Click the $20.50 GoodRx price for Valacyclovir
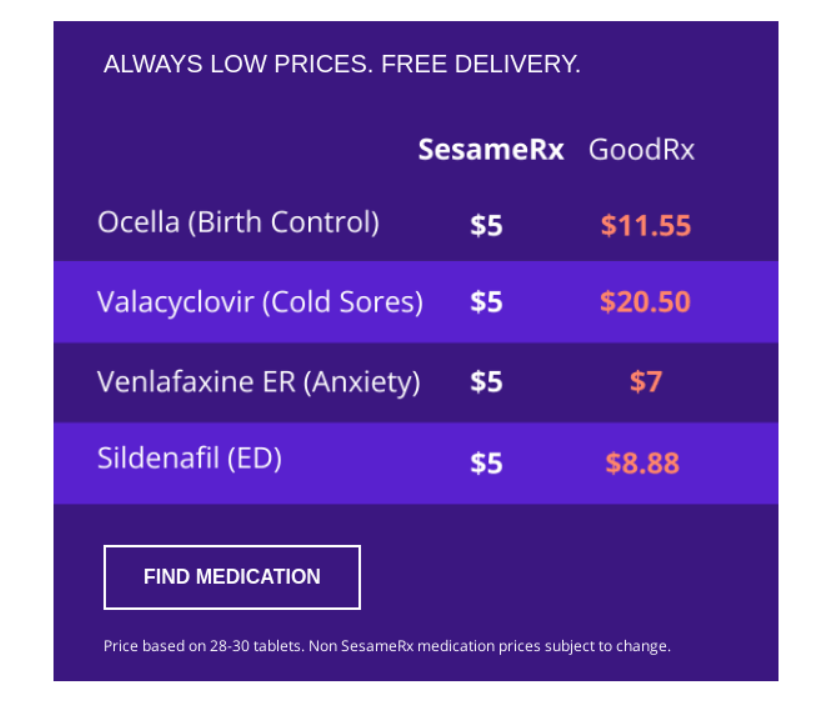832x712 pixels. pos(645,302)
